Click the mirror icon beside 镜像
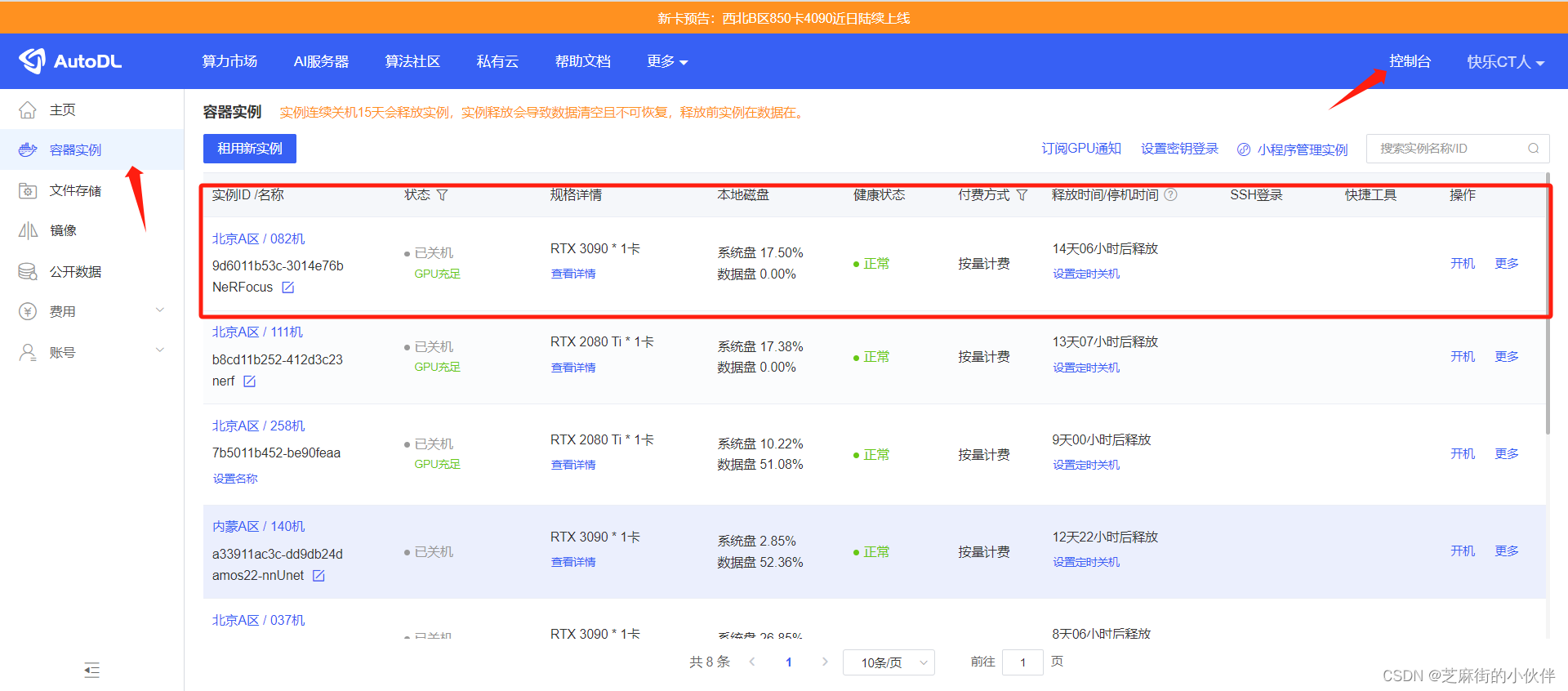 click(28, 230)
